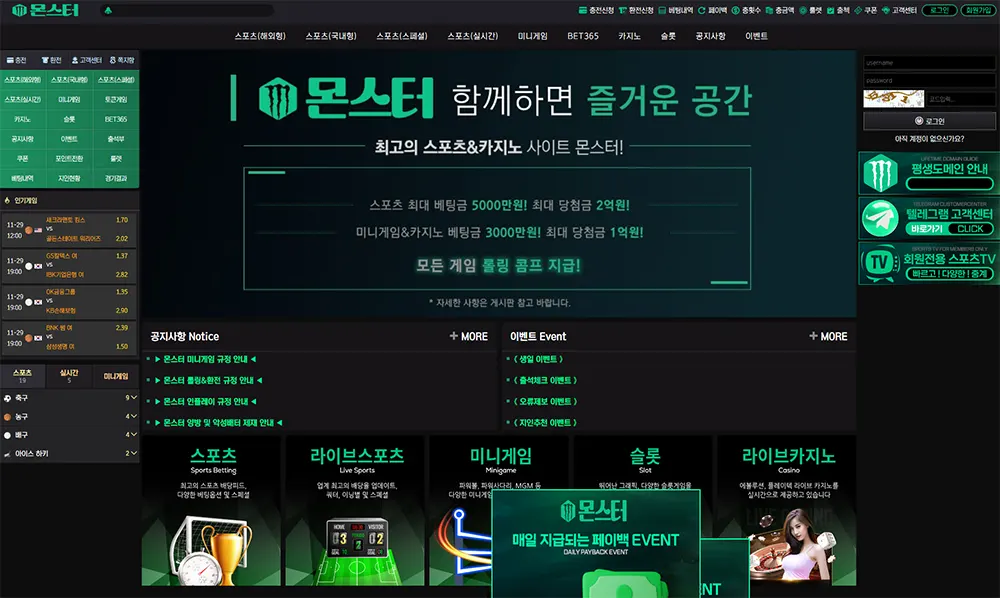Click the 경기결과 tile in green grid
The image size is (1000, 598).
pos(116,179)
